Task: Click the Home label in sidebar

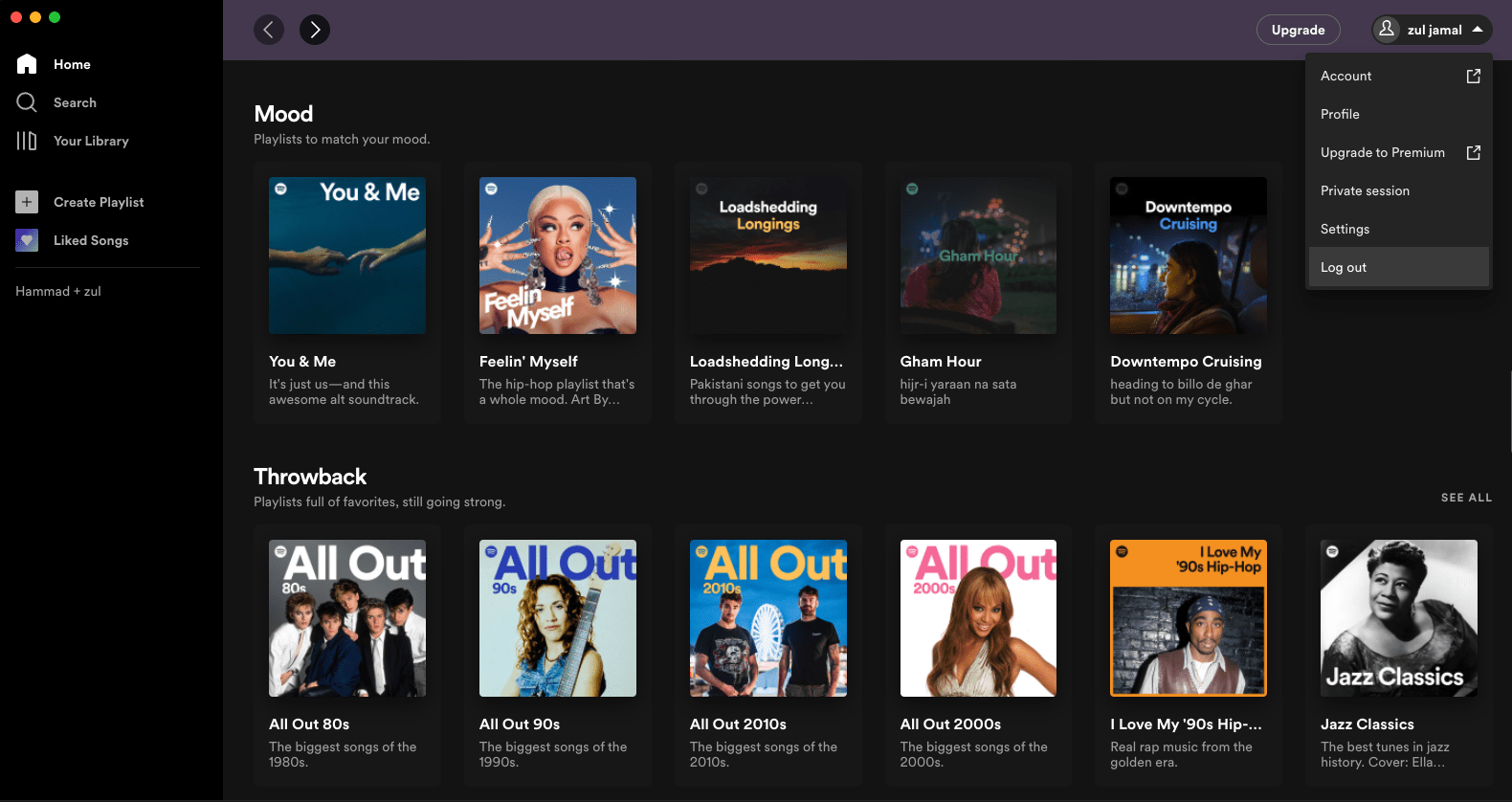Action: tap(72, 64)
